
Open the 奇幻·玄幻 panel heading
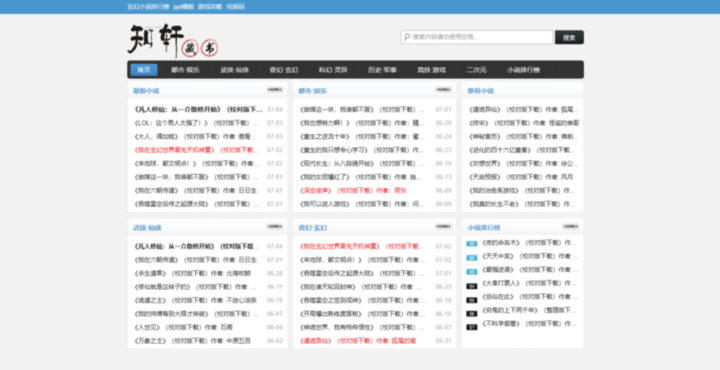pyautogui.click(x=313, y=228)
